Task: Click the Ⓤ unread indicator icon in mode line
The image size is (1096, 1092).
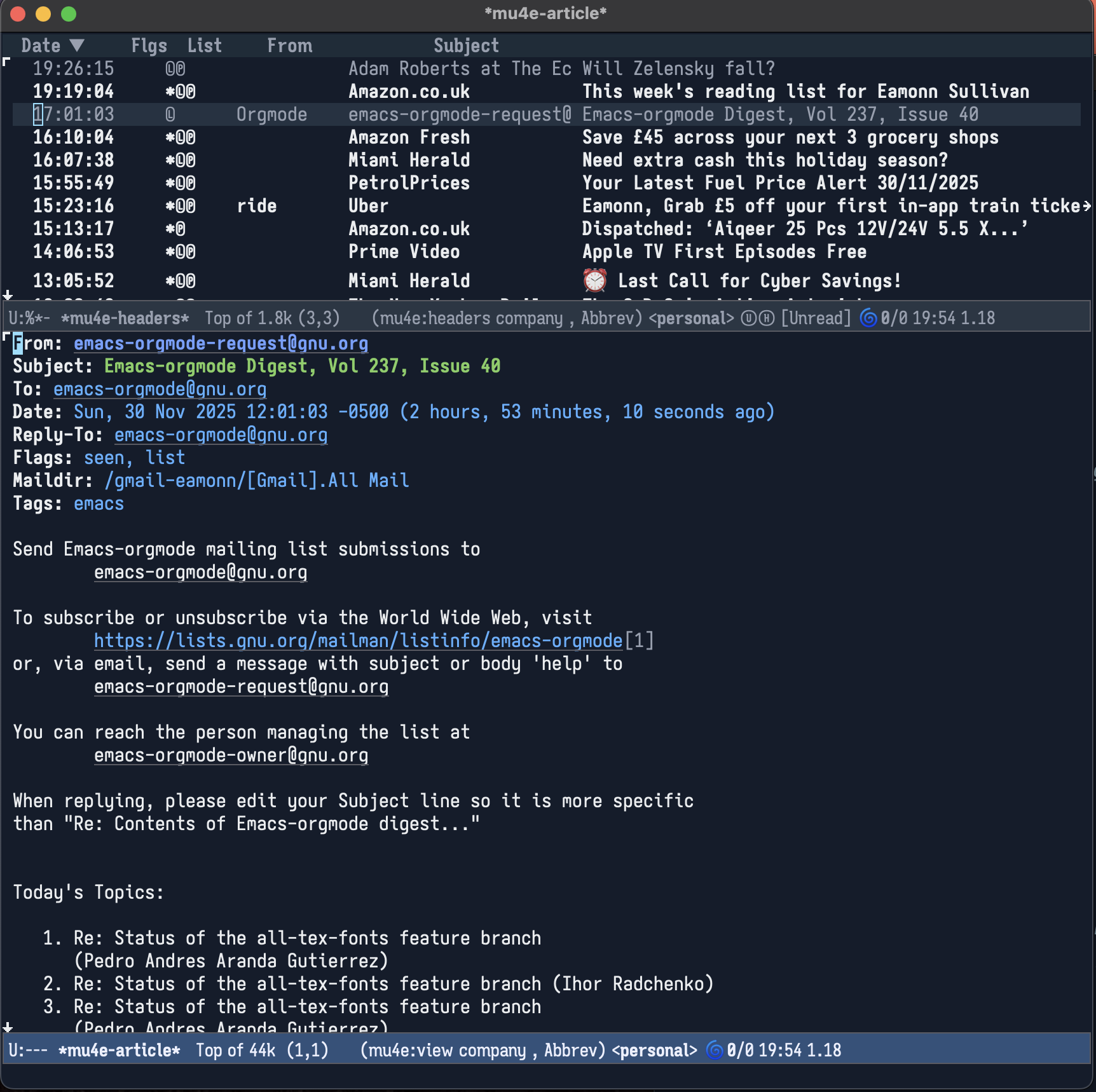Action: pos(748,318)
